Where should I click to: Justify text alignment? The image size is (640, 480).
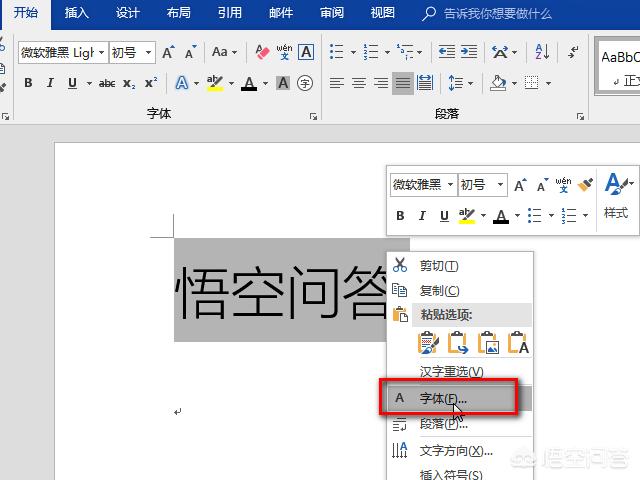[403, 83]
